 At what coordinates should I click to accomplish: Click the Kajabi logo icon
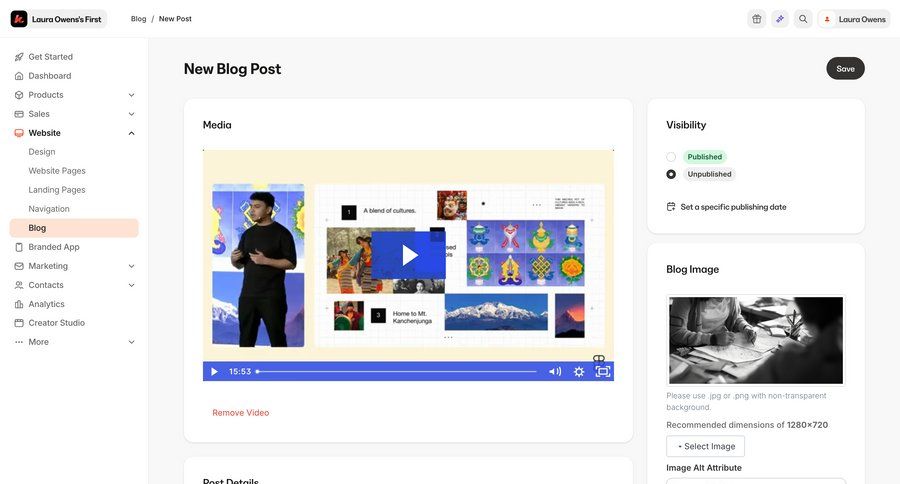[x=19, y=19]
